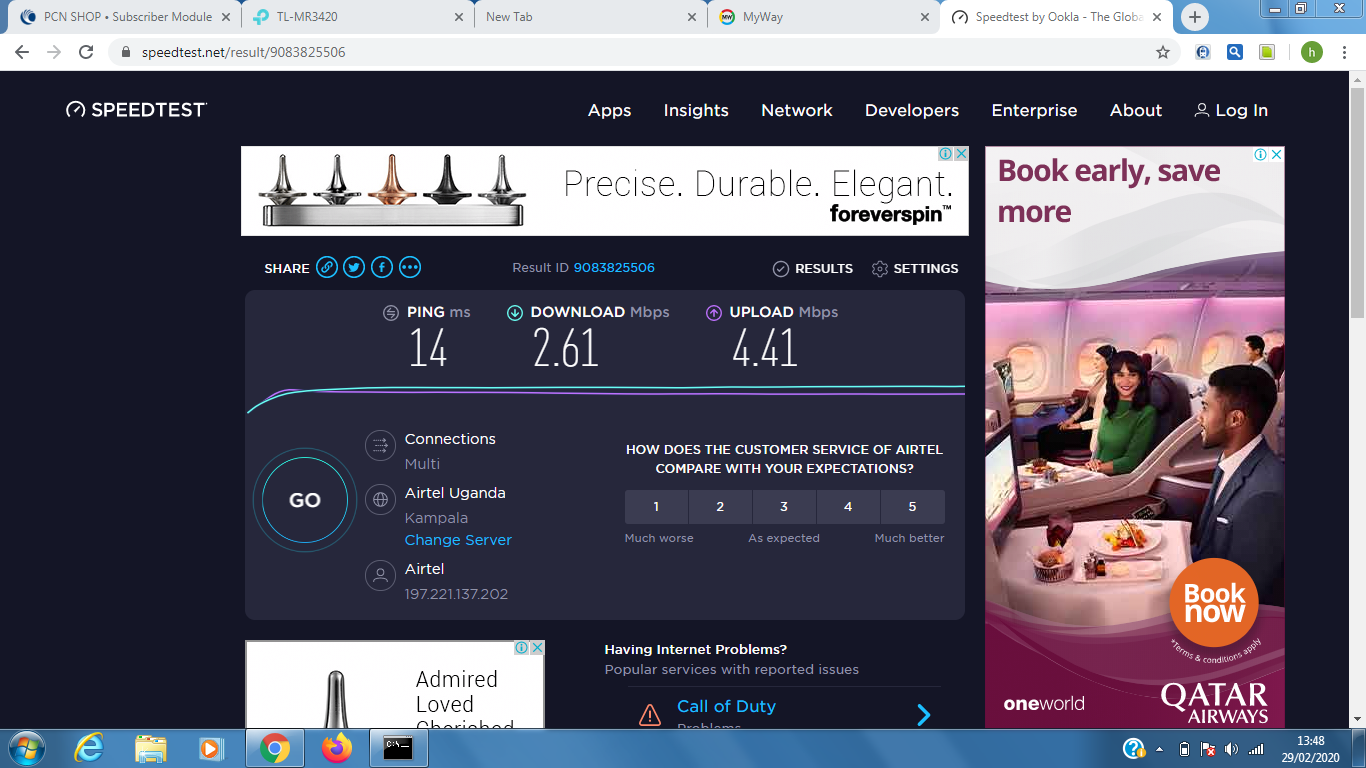
Task: Open Firefox from the taskbar
Action: point(337,748)
